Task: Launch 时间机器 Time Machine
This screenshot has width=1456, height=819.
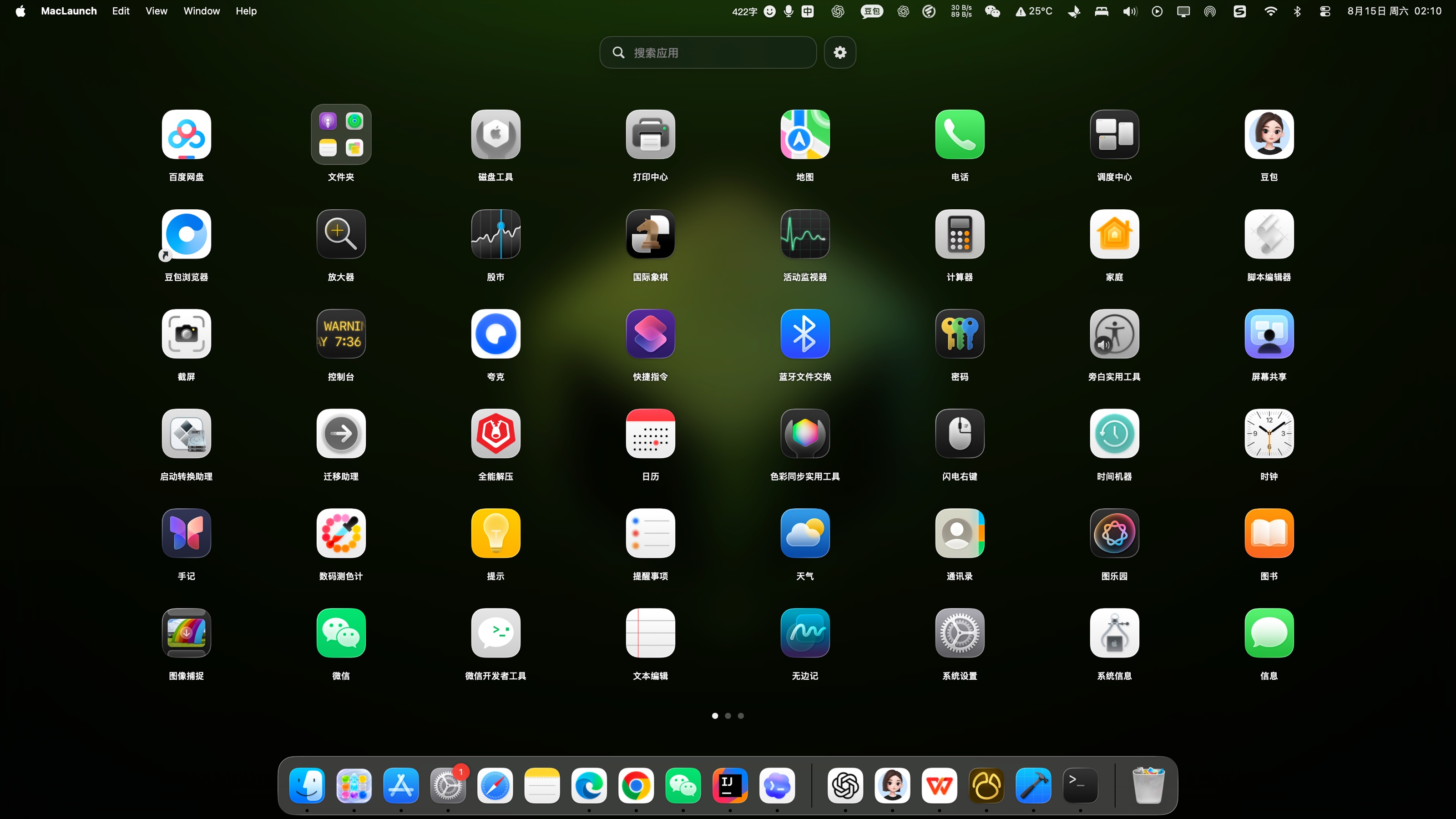Action: tap(1114, 434)
